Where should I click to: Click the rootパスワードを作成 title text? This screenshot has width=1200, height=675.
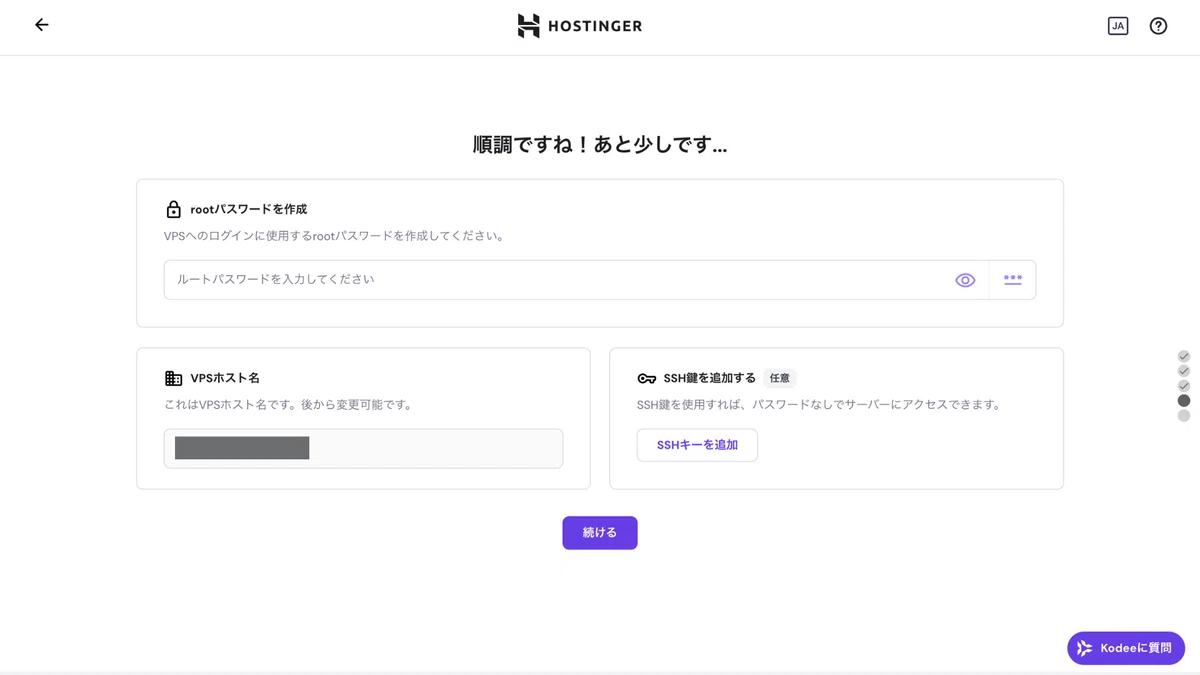pyautogui.click(x=249, y=209)
